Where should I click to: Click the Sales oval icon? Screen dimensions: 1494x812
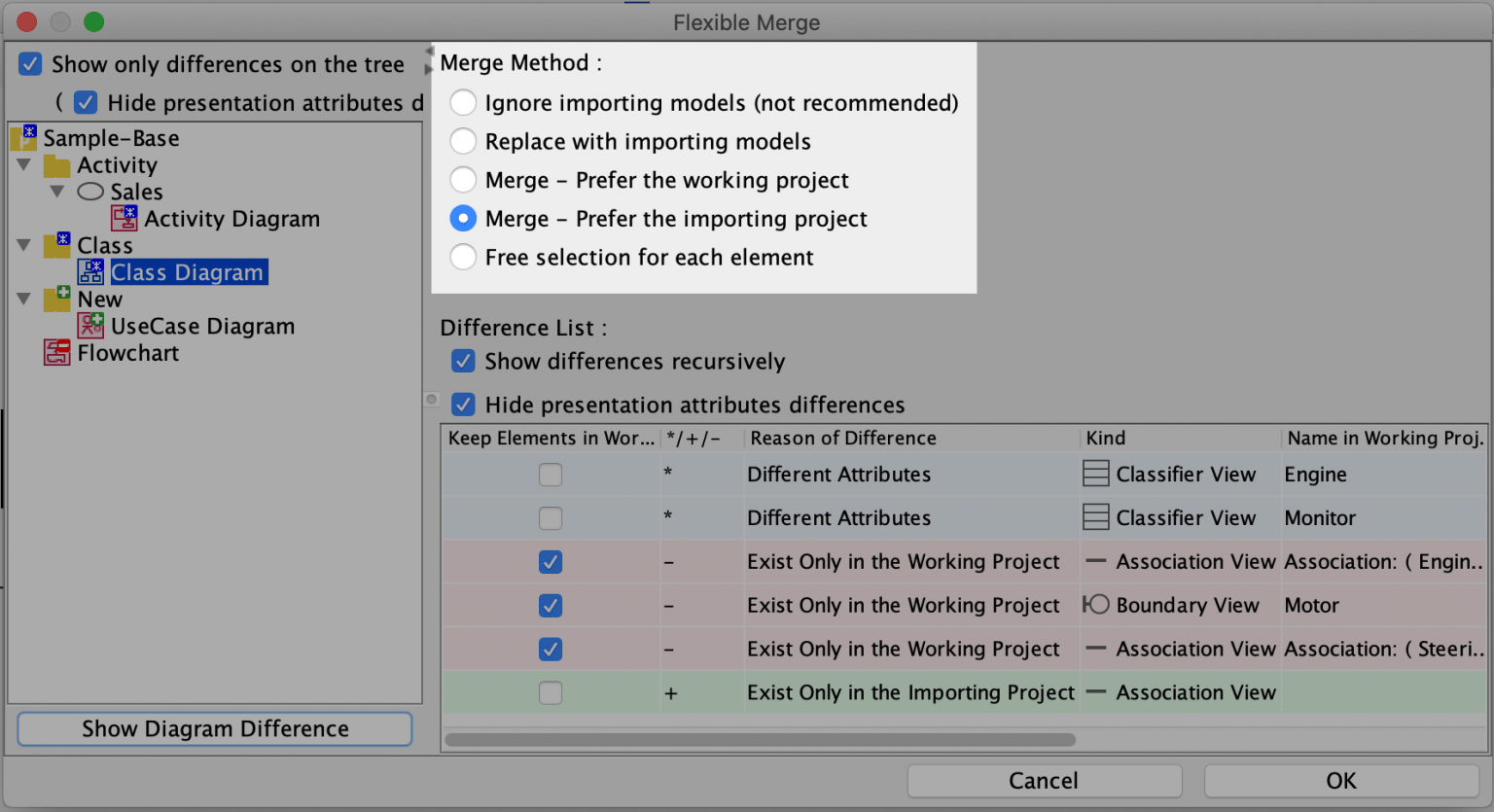click(x=90, y=192)
